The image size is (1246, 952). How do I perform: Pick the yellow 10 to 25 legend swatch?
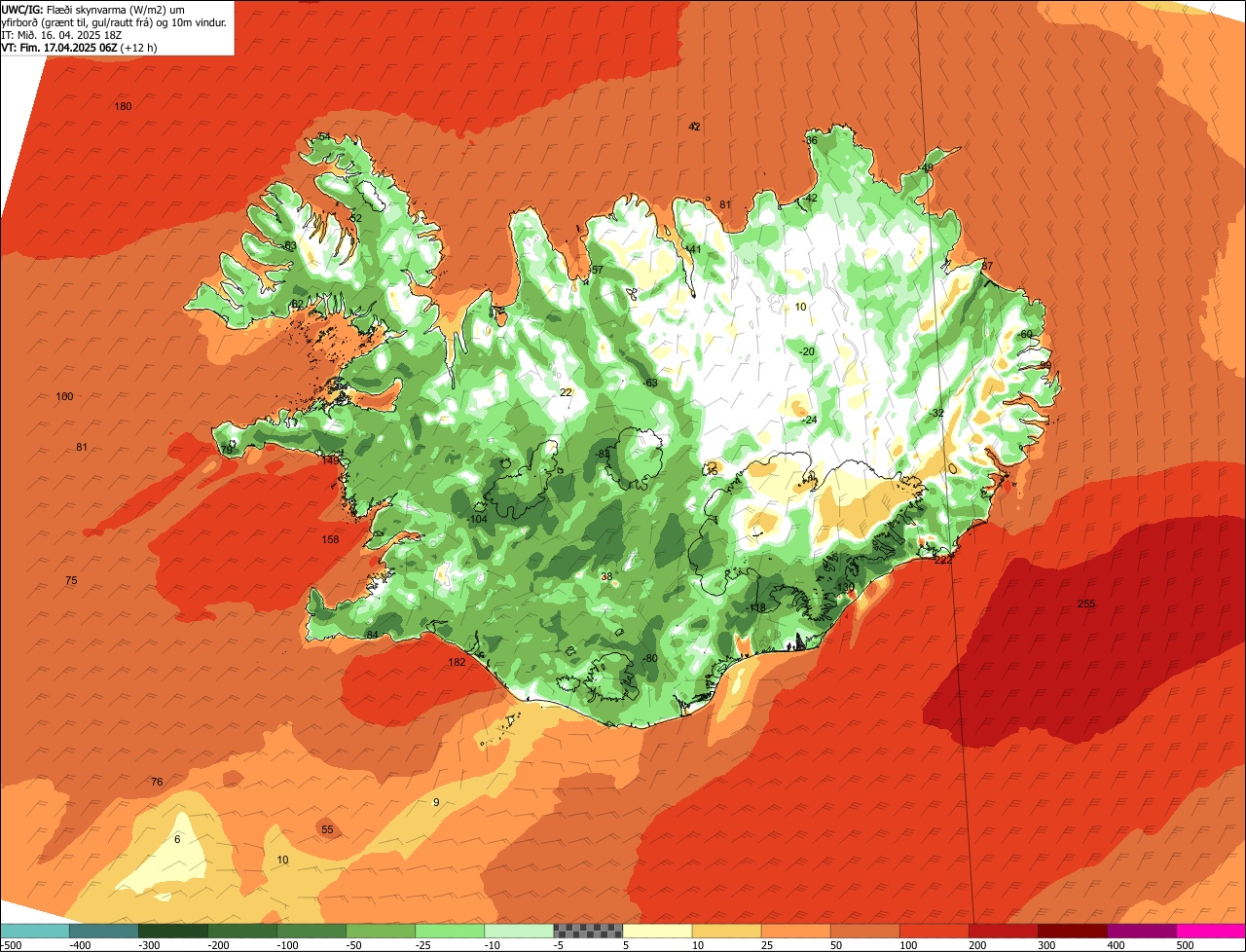[726, 931]
